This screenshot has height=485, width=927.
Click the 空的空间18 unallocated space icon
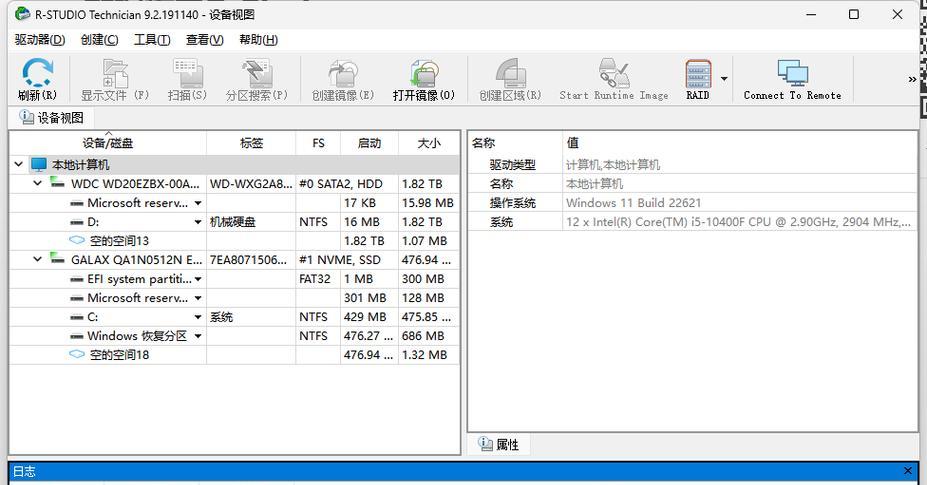pyautogui.click(x=77, y=354)
